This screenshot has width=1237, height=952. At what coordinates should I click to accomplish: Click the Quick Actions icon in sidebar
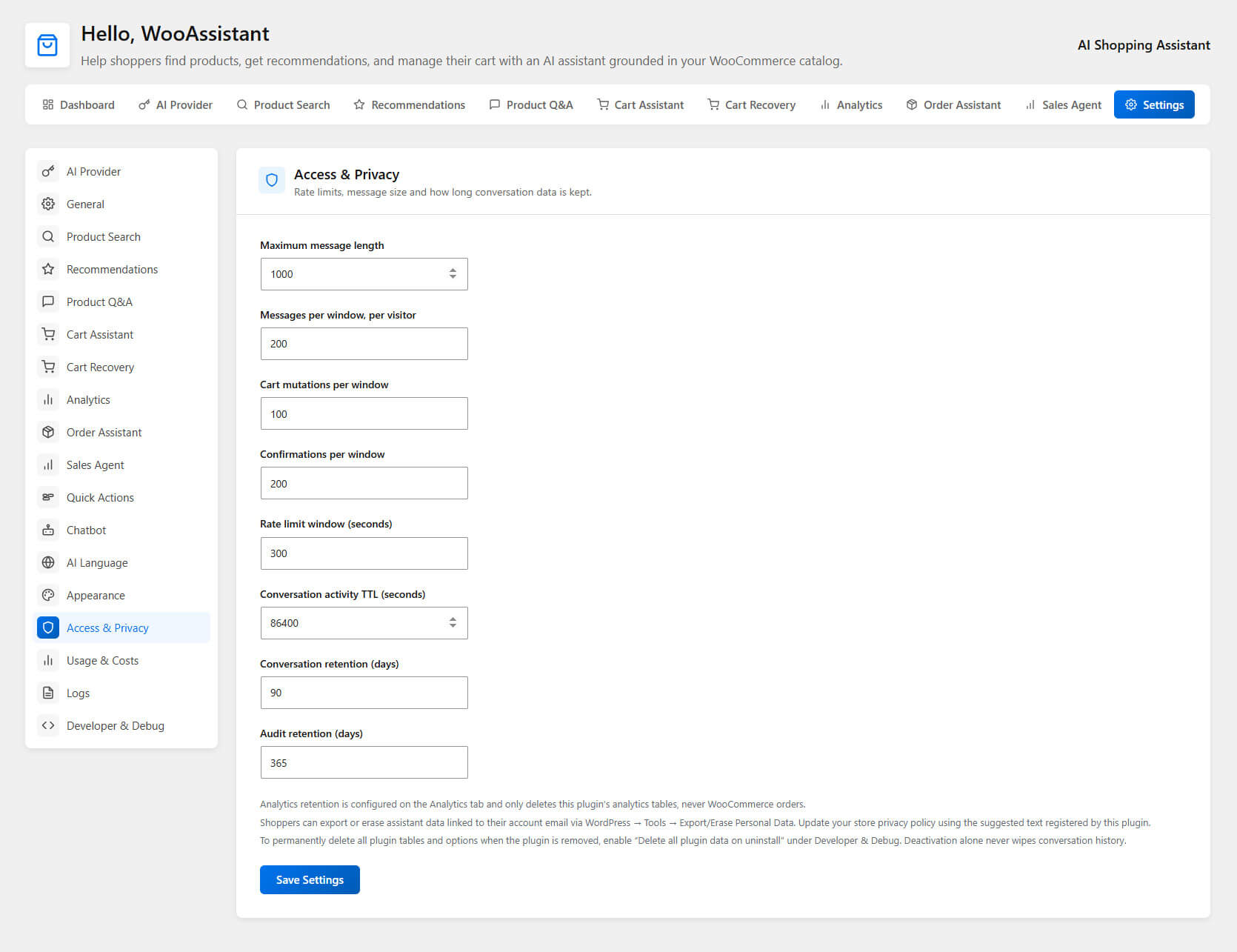coord(48,498)
